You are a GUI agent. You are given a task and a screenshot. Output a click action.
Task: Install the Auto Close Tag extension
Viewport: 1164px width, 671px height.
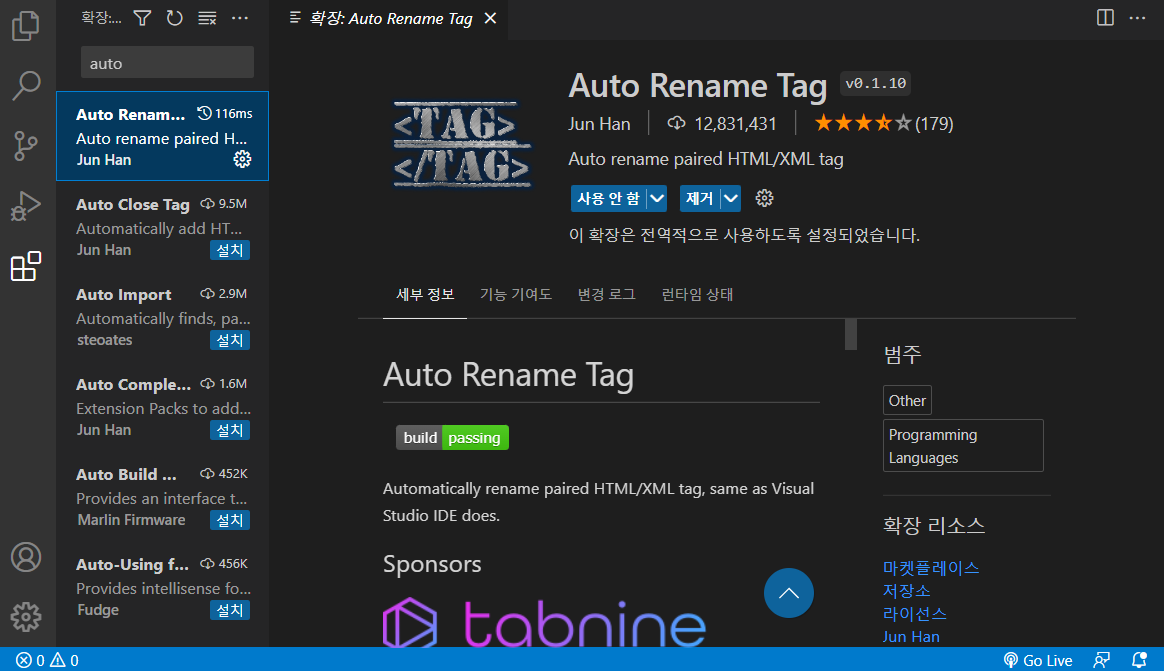(x=229, y=250)
